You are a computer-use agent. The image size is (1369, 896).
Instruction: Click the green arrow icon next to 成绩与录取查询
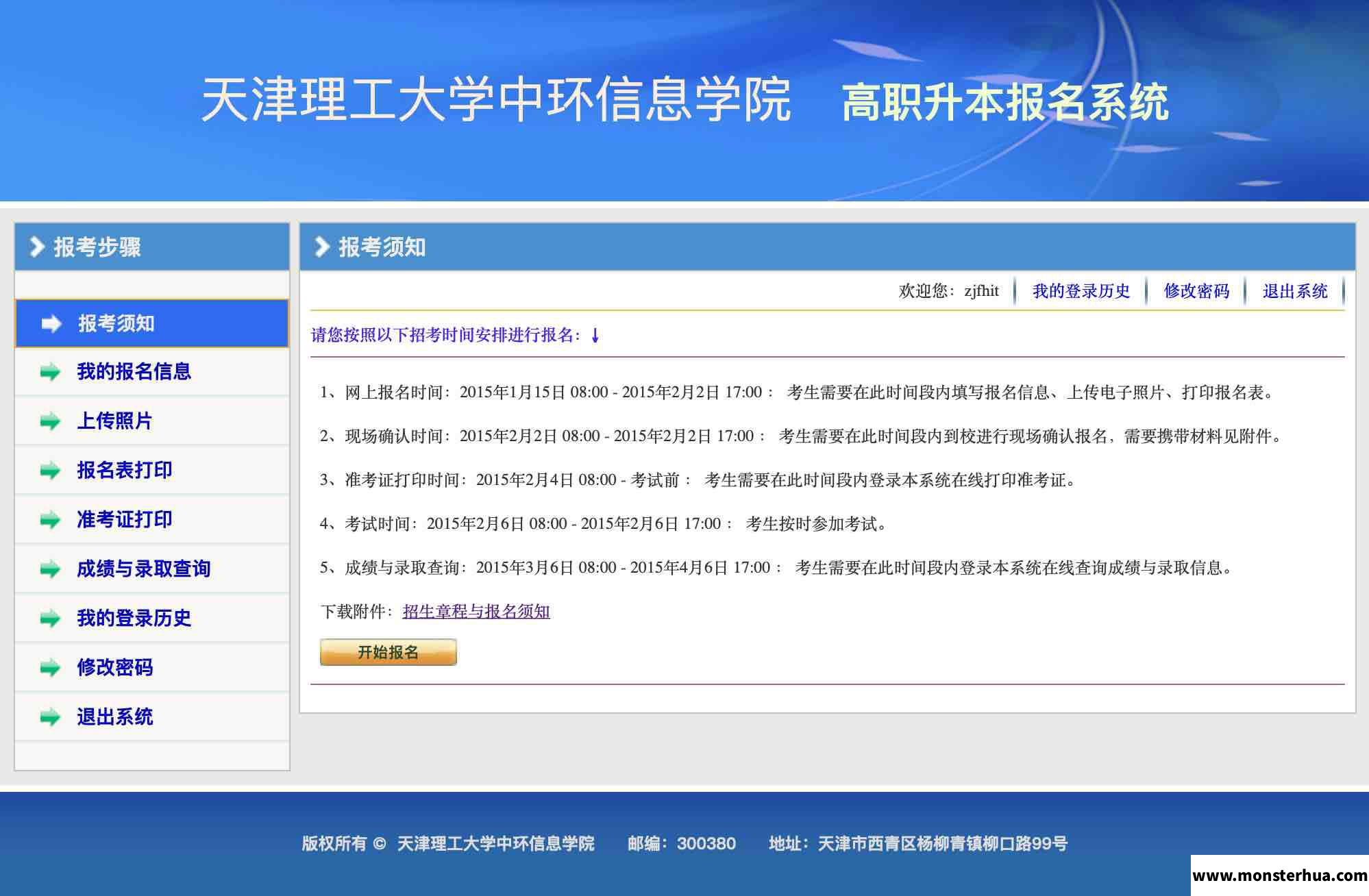click(50, 569)
